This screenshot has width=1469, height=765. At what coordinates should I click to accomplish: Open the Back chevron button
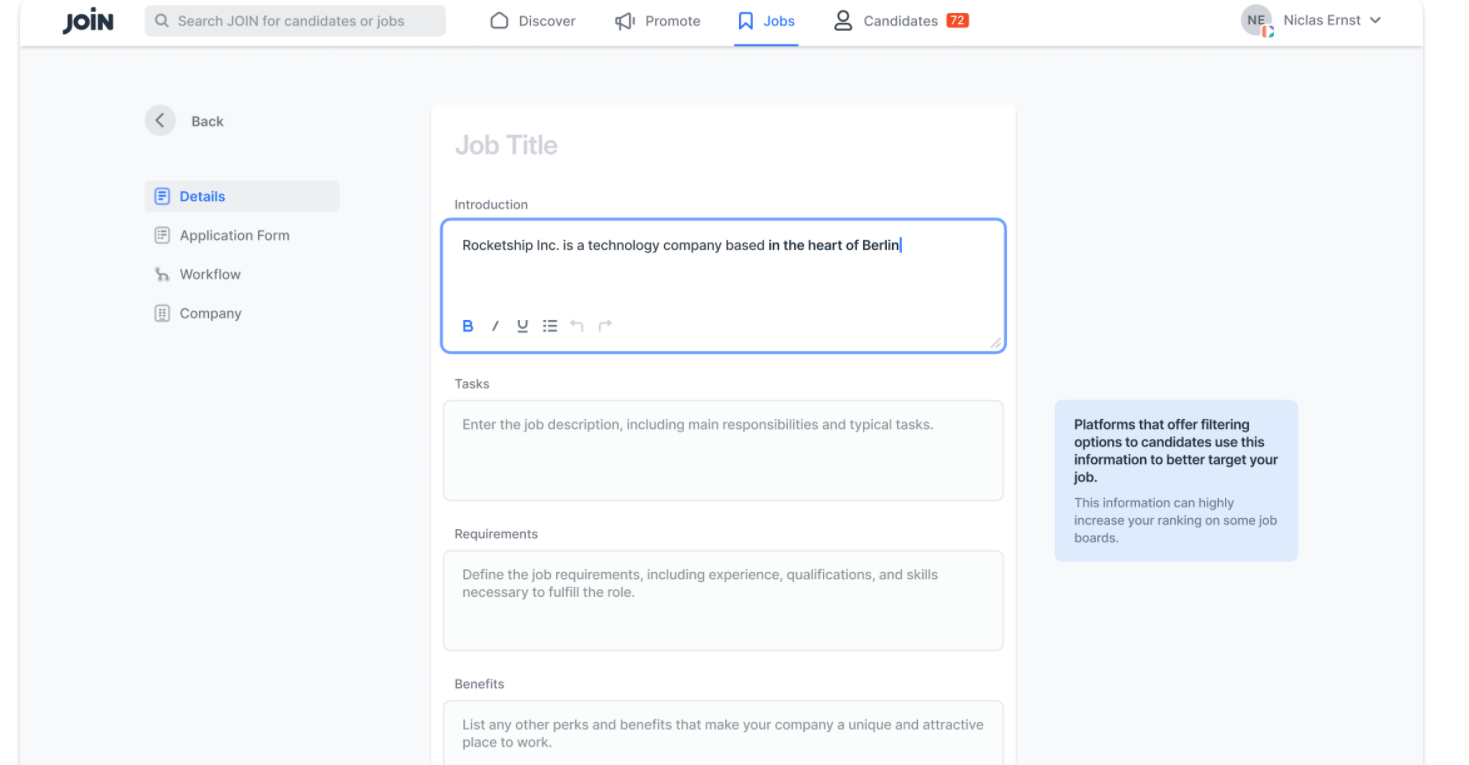160,120
